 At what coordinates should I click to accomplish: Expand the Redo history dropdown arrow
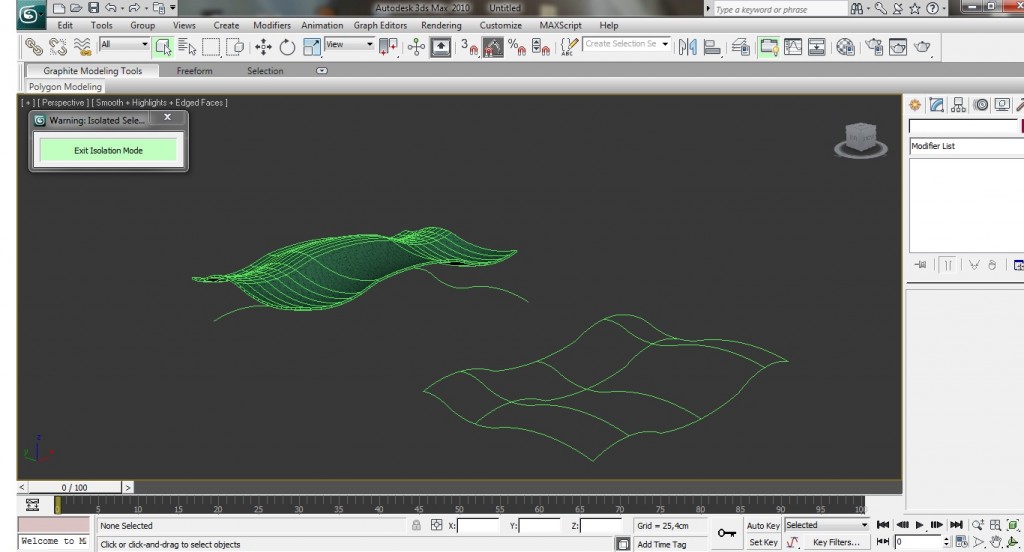146,8
